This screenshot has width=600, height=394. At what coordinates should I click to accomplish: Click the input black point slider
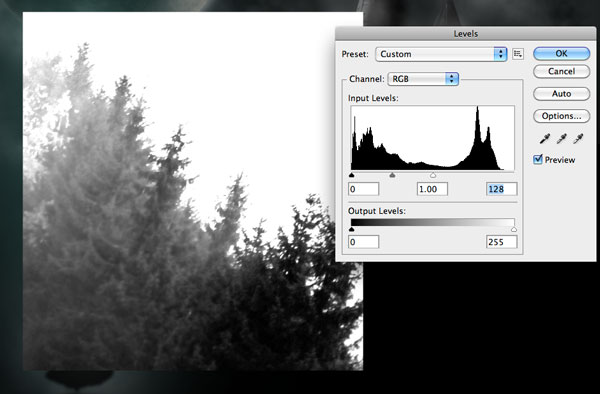[x=352, y=175]
